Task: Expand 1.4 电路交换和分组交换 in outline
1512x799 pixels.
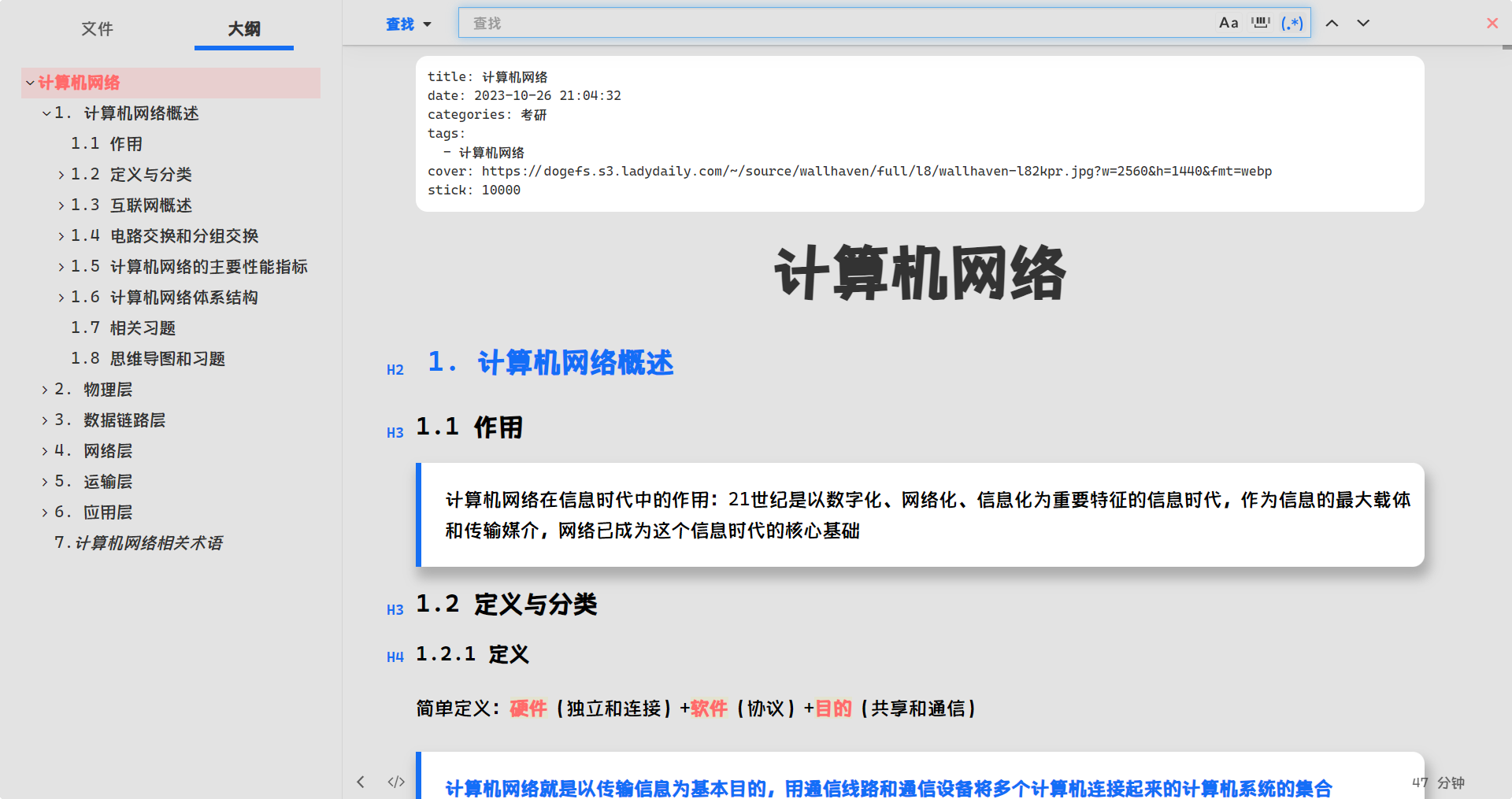Action: pos(61,236)
